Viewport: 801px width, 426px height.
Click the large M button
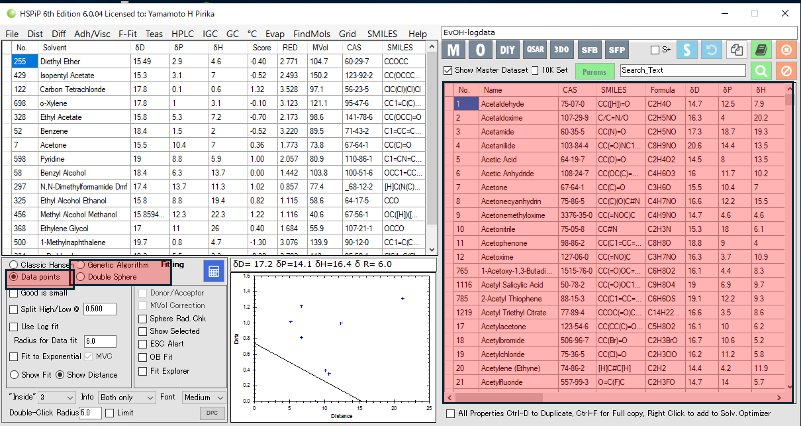(x=454, y=50)
